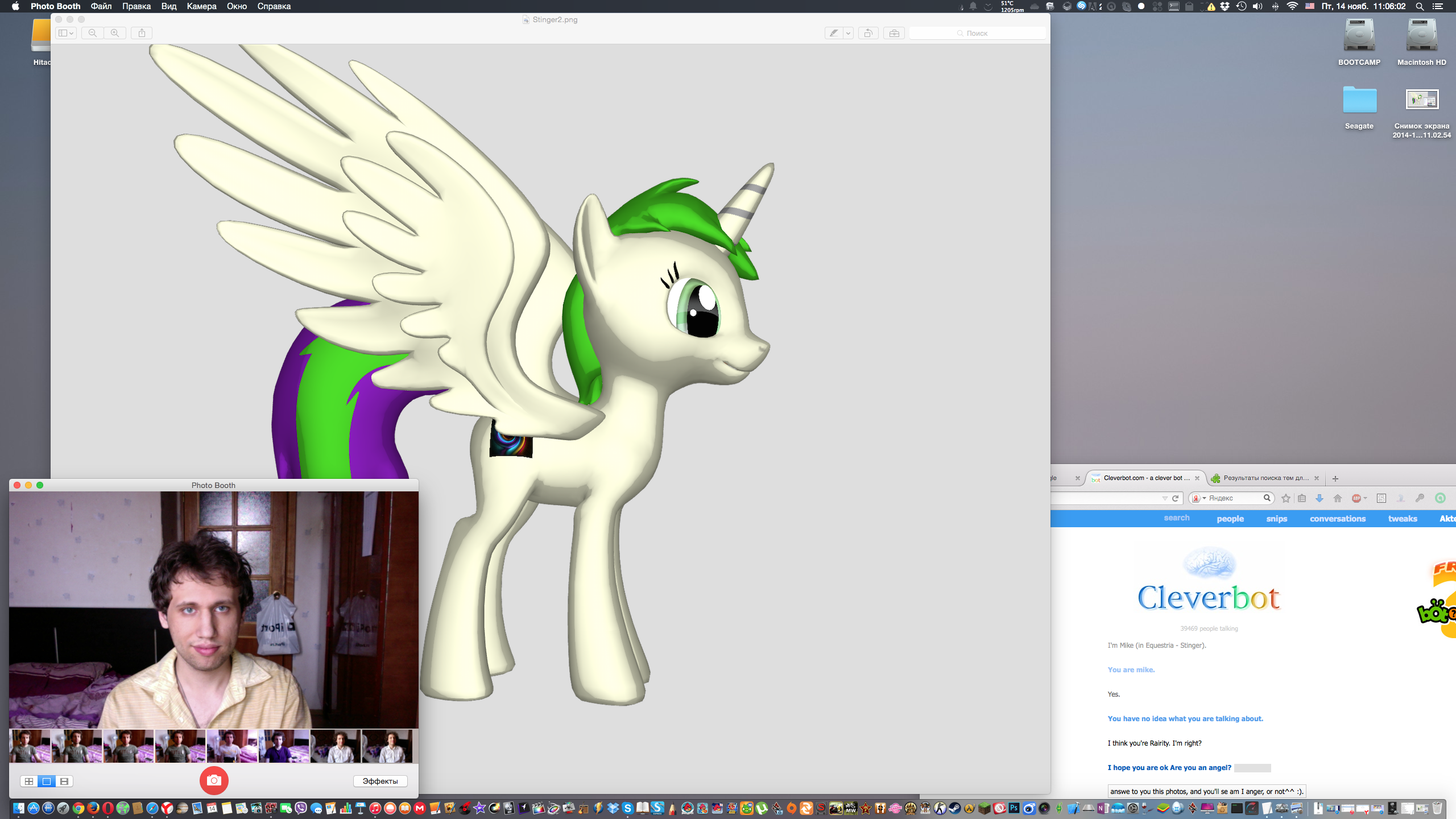Open the Правка menu
1456x819 pixels.
coord(136,6)
